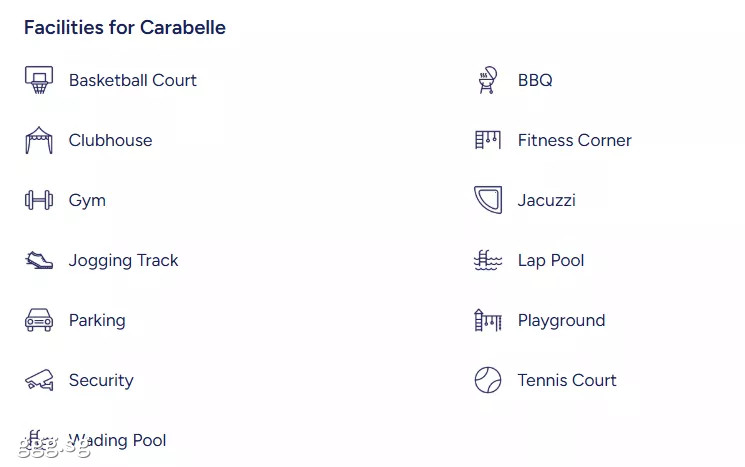Image resolution: width=745 pixels, height=467 pixels.
Task: Click the Lap Pool ladder icon
Action: [x=488, y=260]
